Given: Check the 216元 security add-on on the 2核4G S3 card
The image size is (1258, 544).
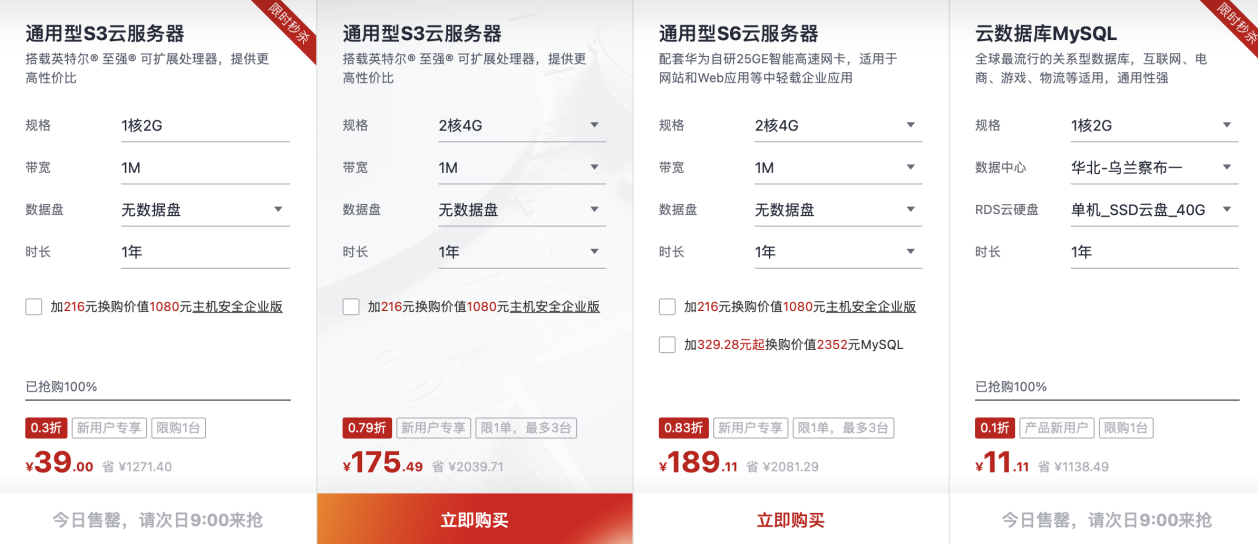Looking at the screenshot, I should pyautogui.click(x=351, y=307).
